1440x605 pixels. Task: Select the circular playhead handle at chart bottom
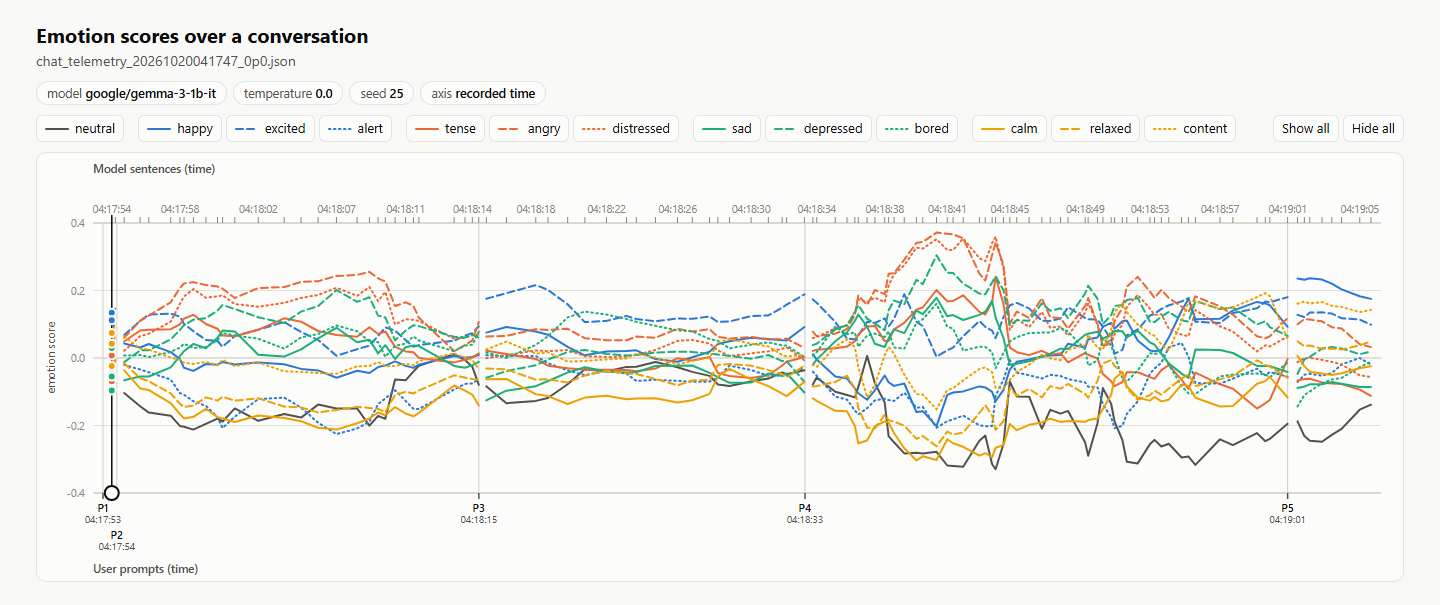(112, 492)
